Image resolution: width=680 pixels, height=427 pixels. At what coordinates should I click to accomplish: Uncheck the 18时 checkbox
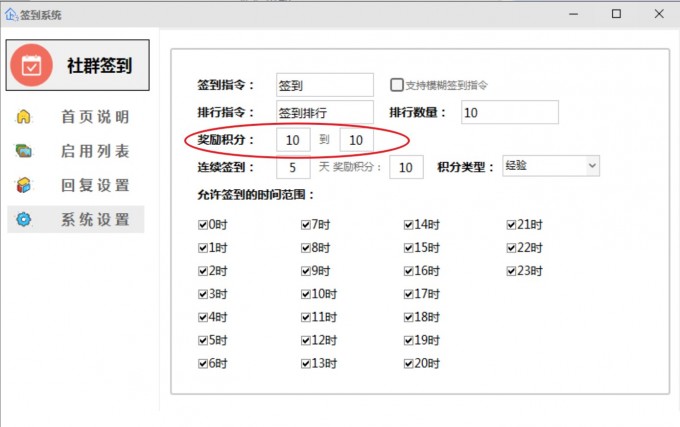(x=408, y=317)
